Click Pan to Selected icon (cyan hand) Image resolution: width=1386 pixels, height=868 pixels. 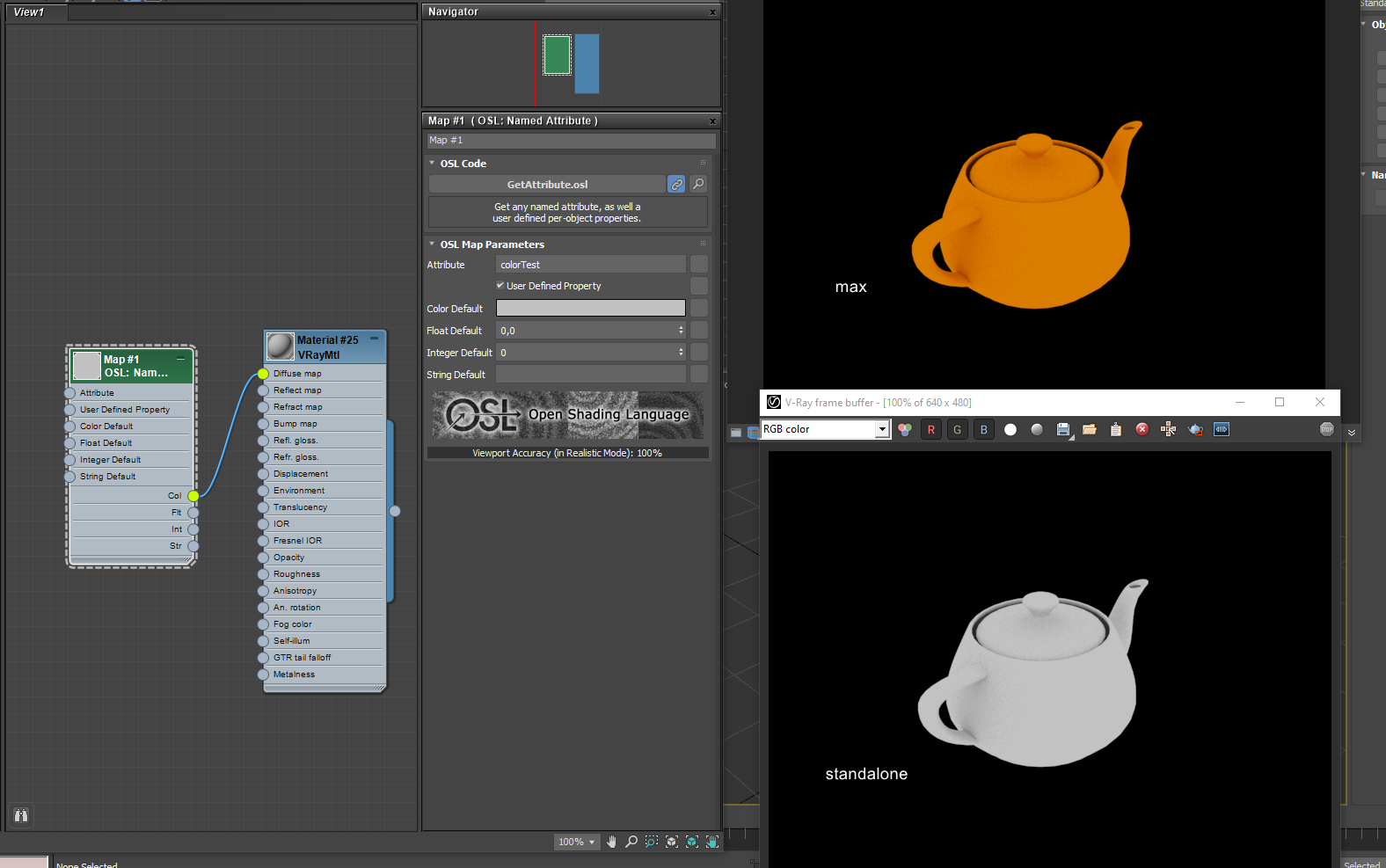pyautogui.click(x=712, y=842)
